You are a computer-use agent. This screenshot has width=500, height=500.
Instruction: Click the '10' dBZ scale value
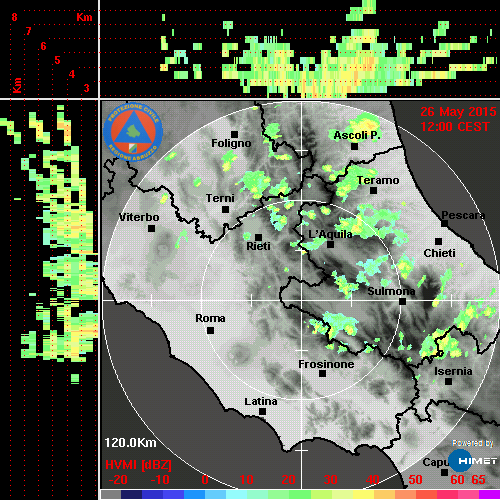point(246,480)
